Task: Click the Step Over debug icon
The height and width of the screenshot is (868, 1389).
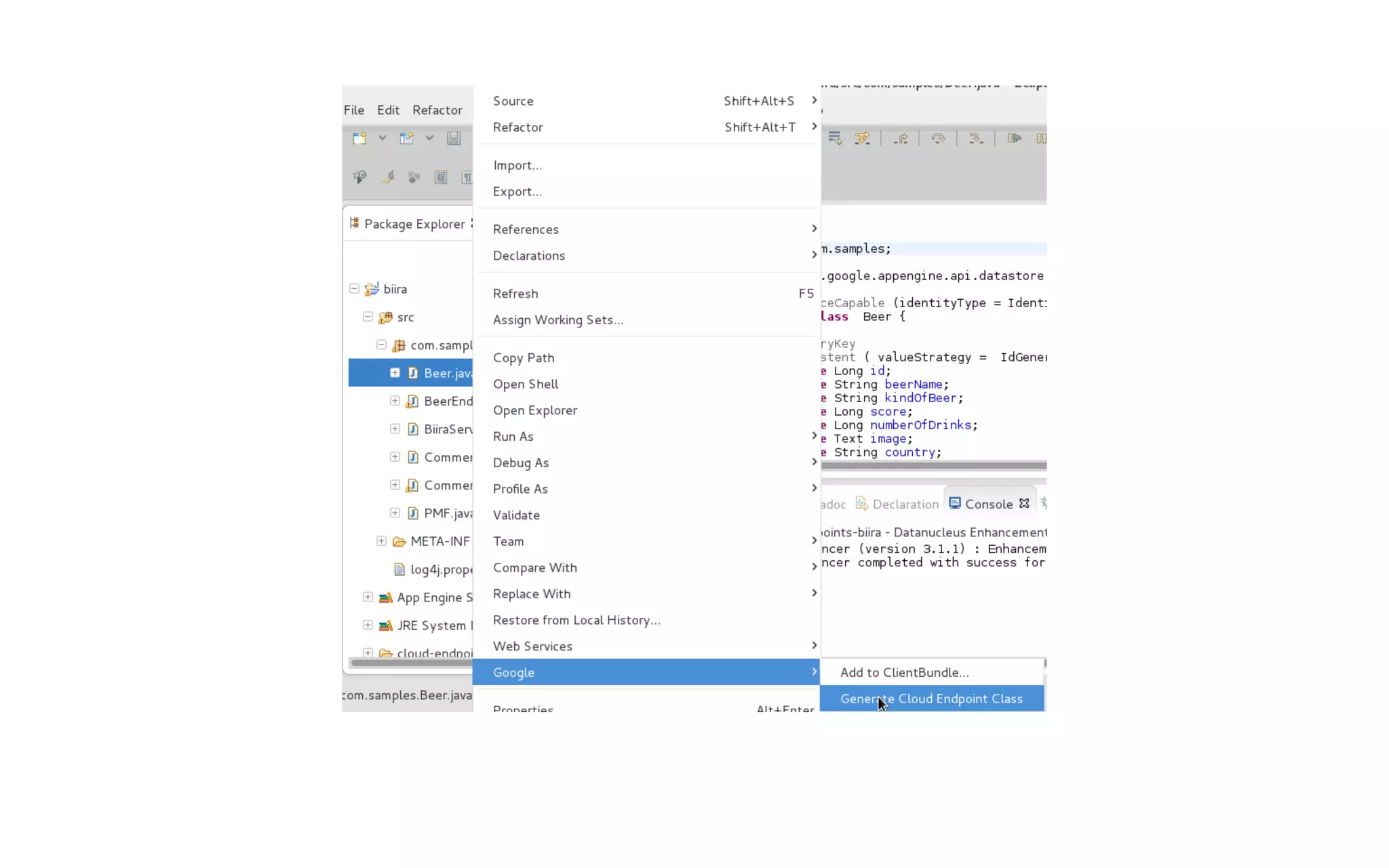Action: click(938, 138)
